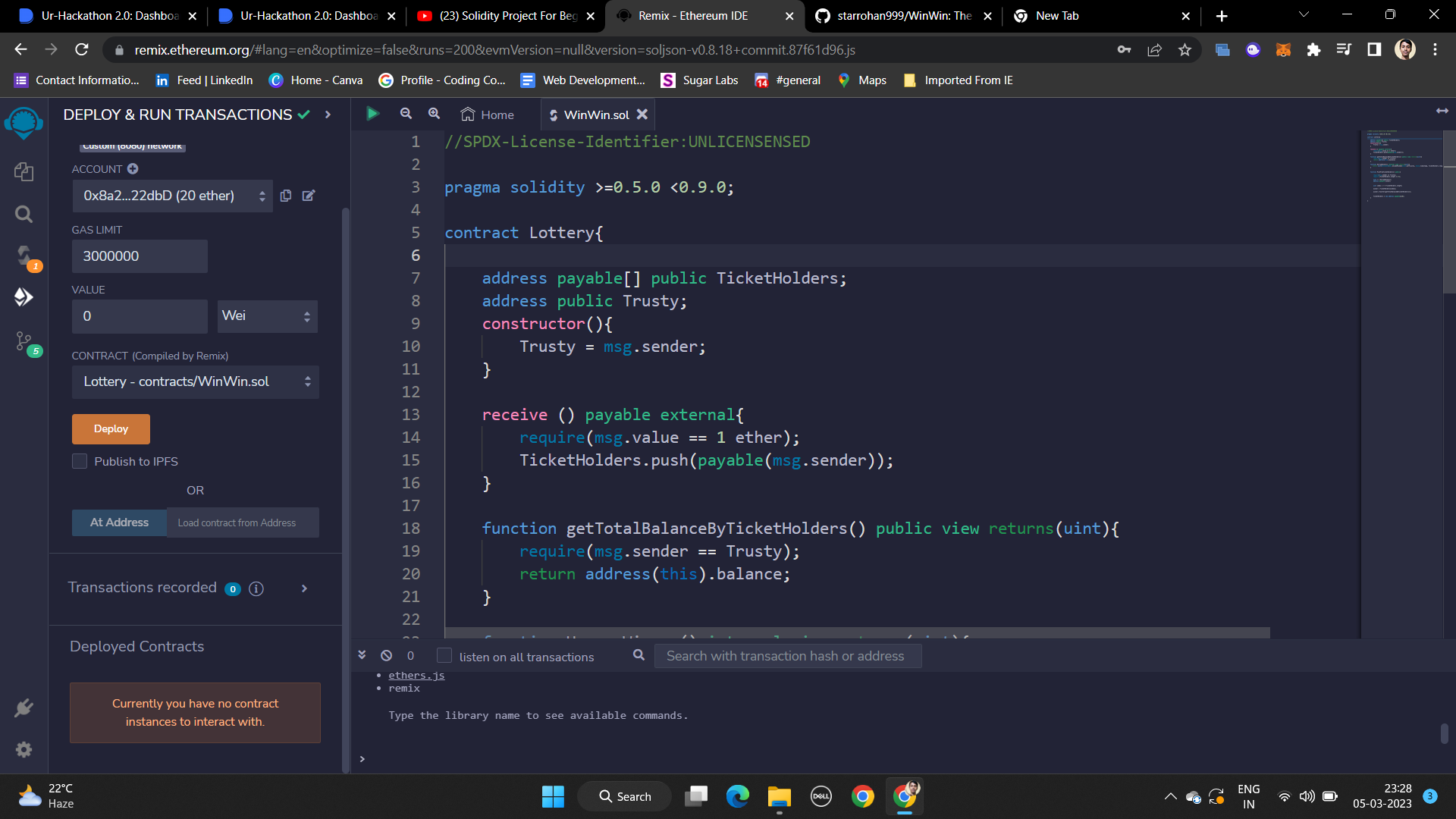The width and height of the screenshot is (1456, 819).
Task: Enable the Publish to IPFS checkbox
Action: [80, 461]
